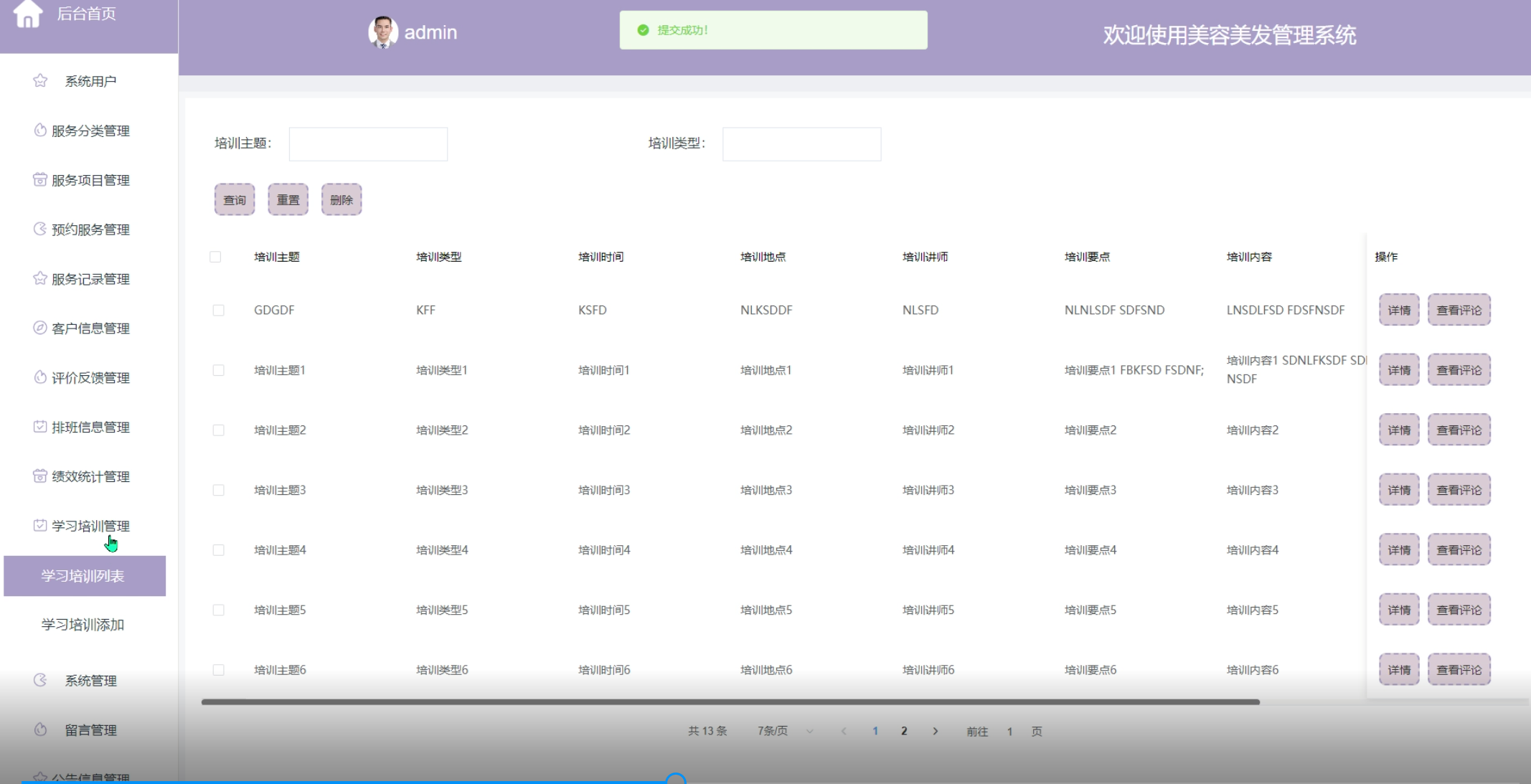
Task: Click the admin avatar picture
Action: pyautogui.click(x=382, y=32)
